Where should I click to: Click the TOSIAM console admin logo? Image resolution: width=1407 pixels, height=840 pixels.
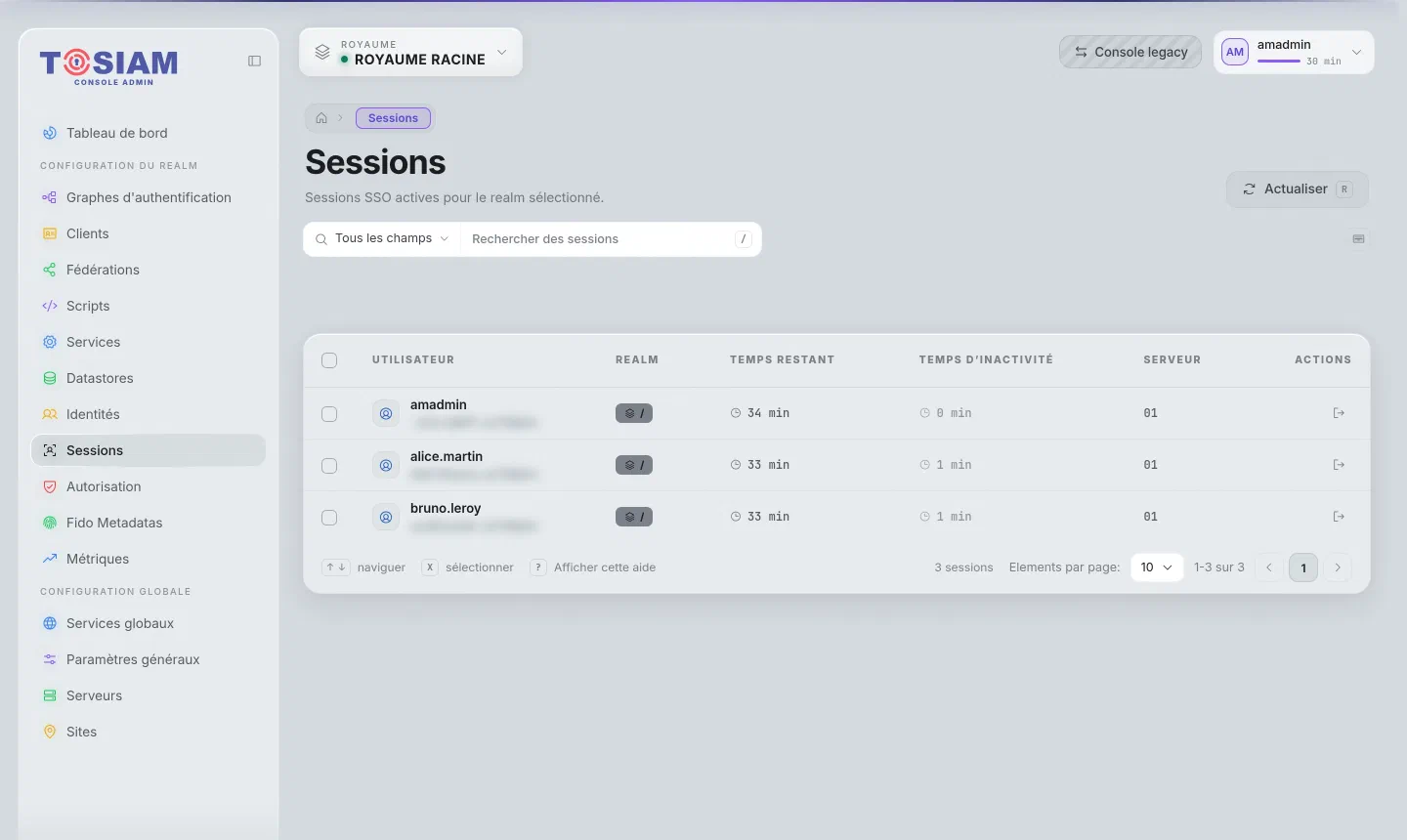108,66
